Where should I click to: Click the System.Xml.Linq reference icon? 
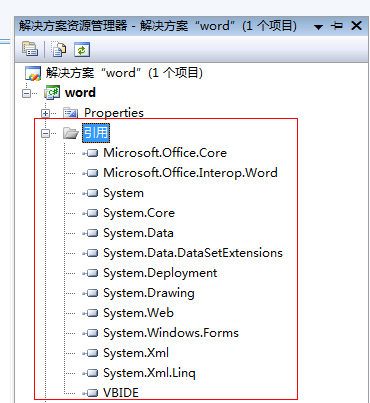(91, 373)
